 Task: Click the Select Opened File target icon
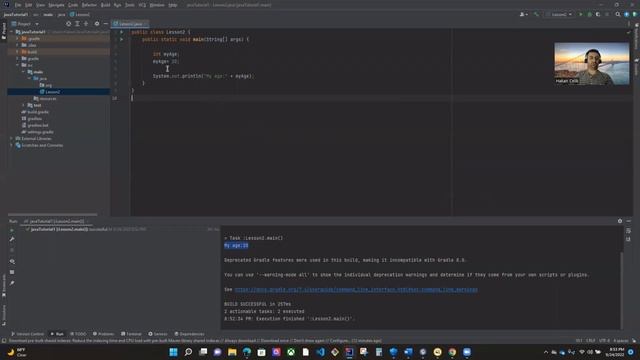[x=69, y=24]
